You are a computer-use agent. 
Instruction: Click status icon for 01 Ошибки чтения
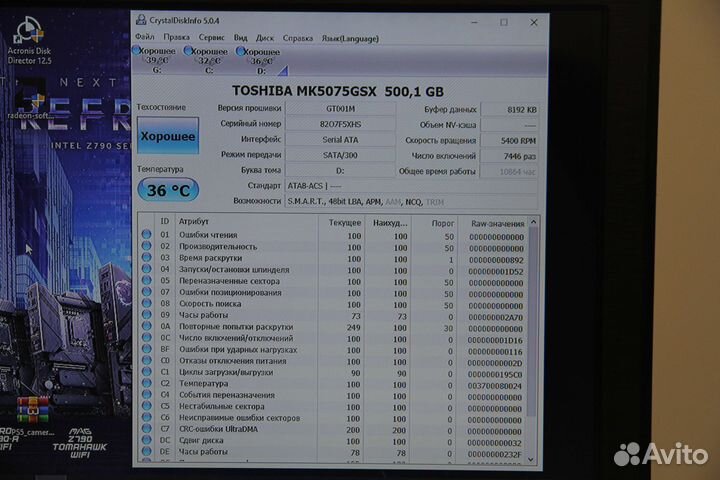point(146,234)
